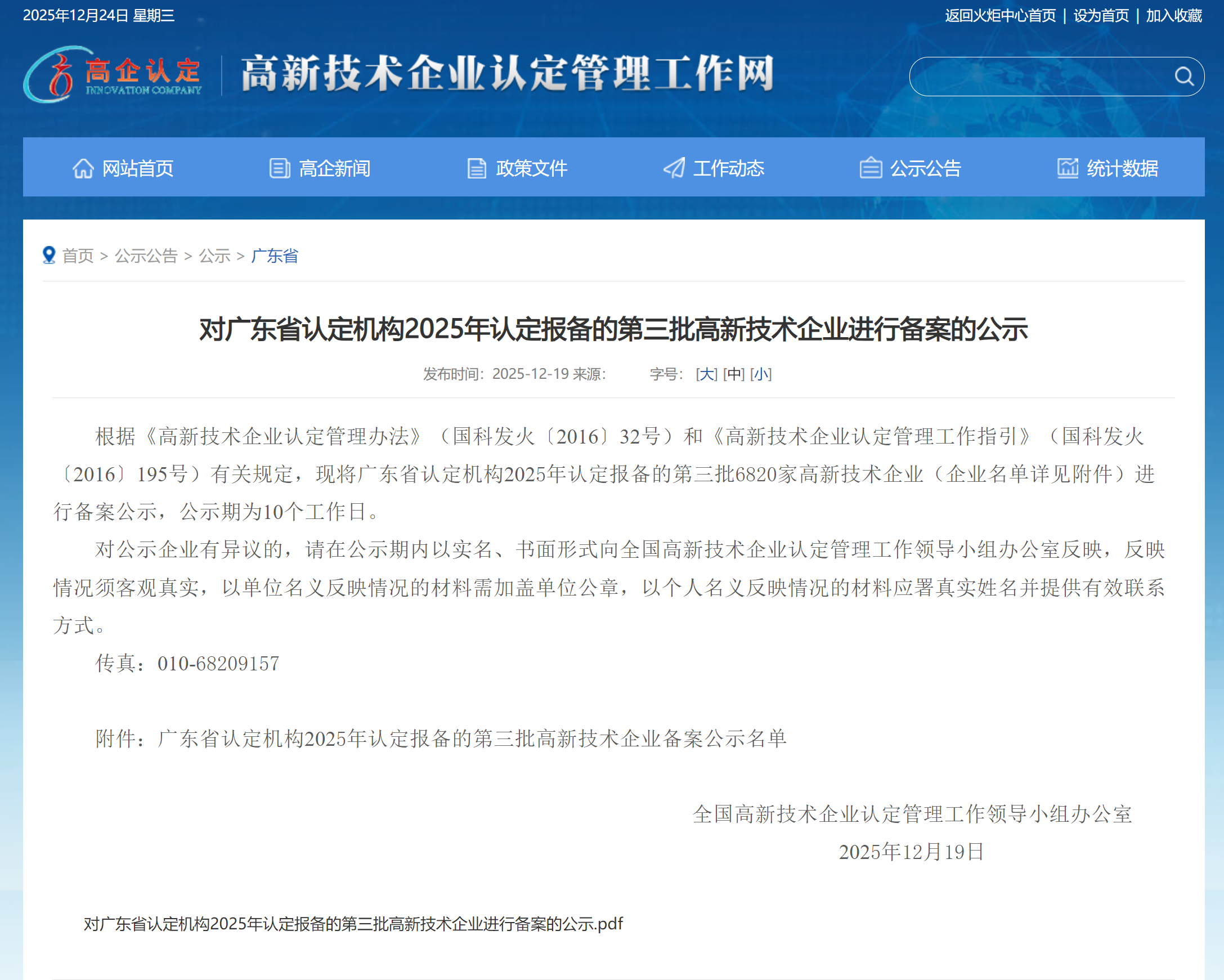This screenshot has width=1224, height=980.
Task: Go to 首页 via breadcrumb
Action: tap(79, 256)
